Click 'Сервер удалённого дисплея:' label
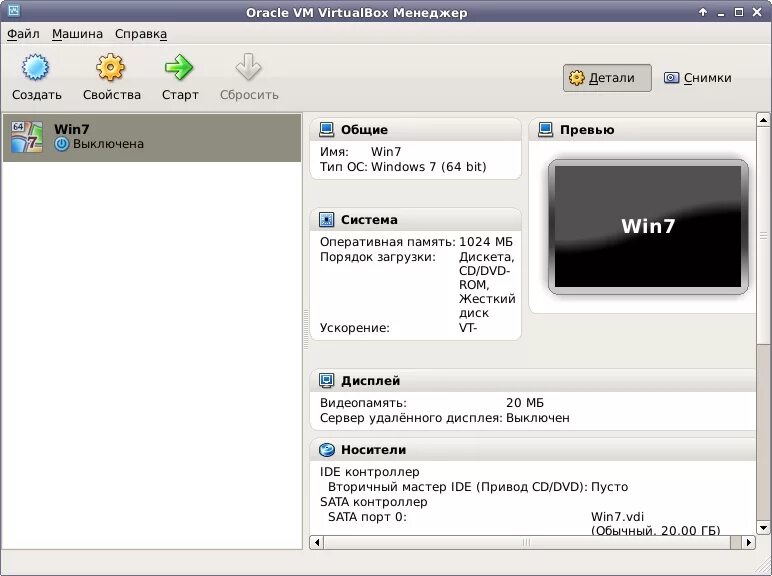Screen dimensions: 772x576 click(x=411, y=418)
